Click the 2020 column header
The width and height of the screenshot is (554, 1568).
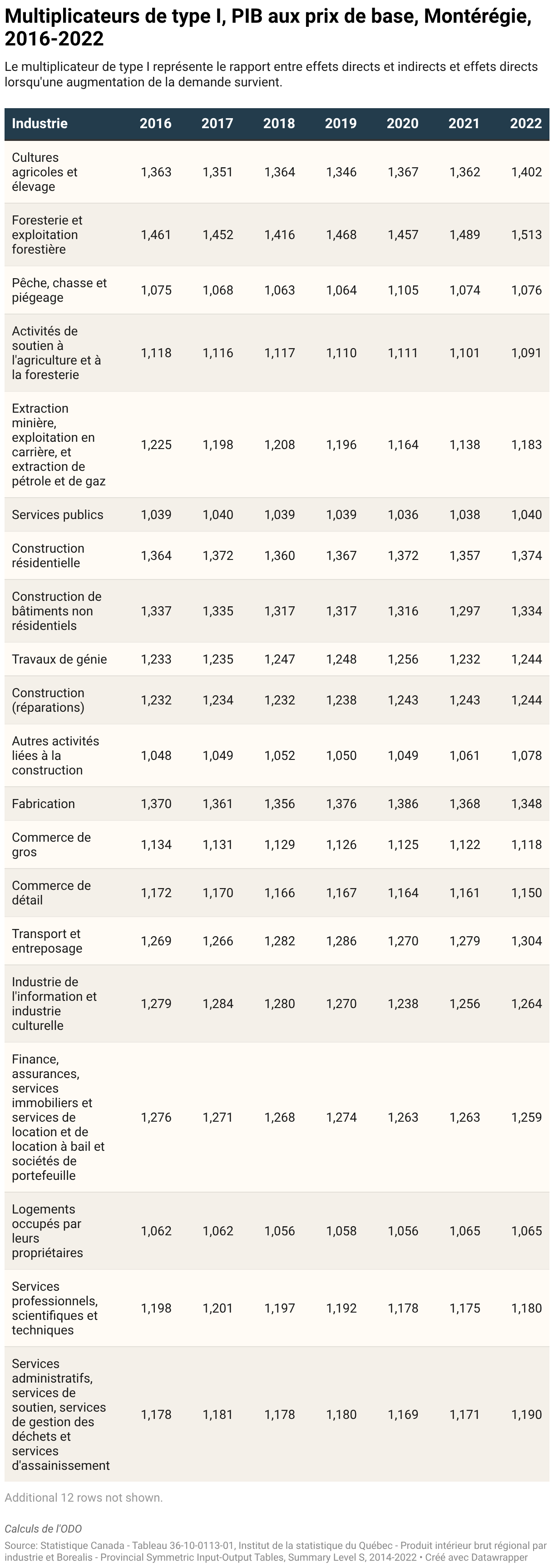point(403,124)
